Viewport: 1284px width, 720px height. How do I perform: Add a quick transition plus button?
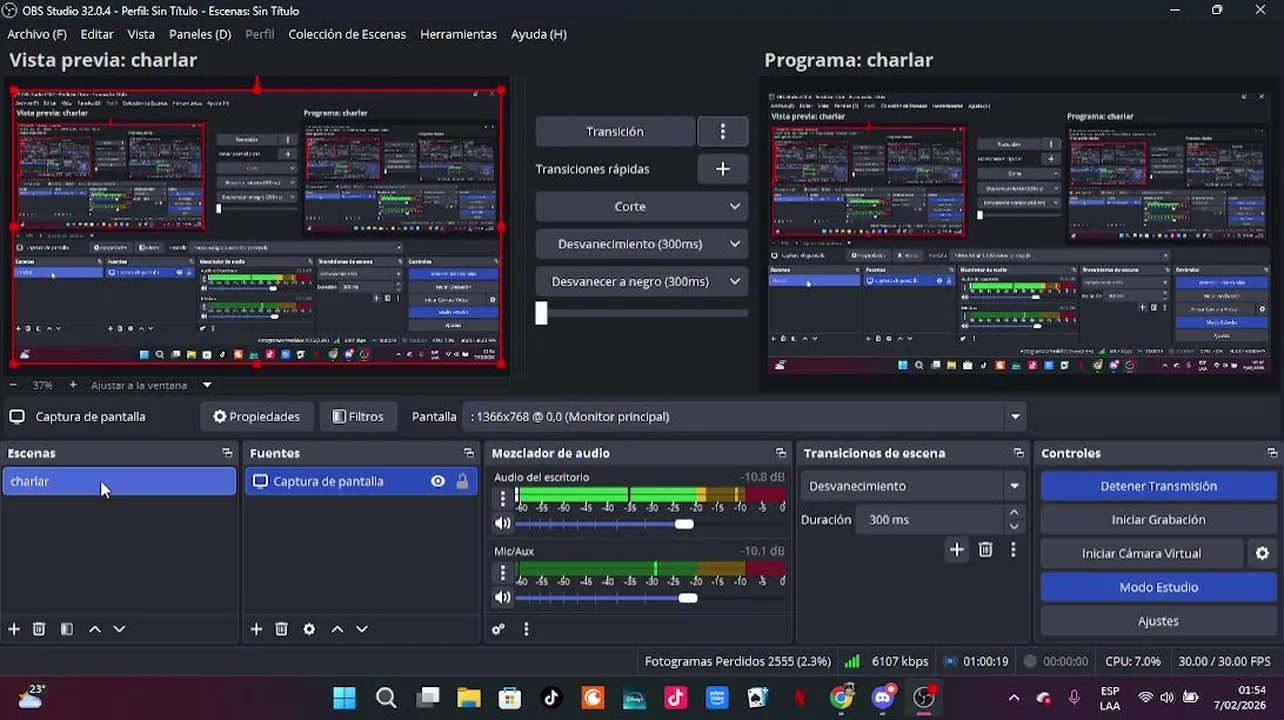point(723,169)
